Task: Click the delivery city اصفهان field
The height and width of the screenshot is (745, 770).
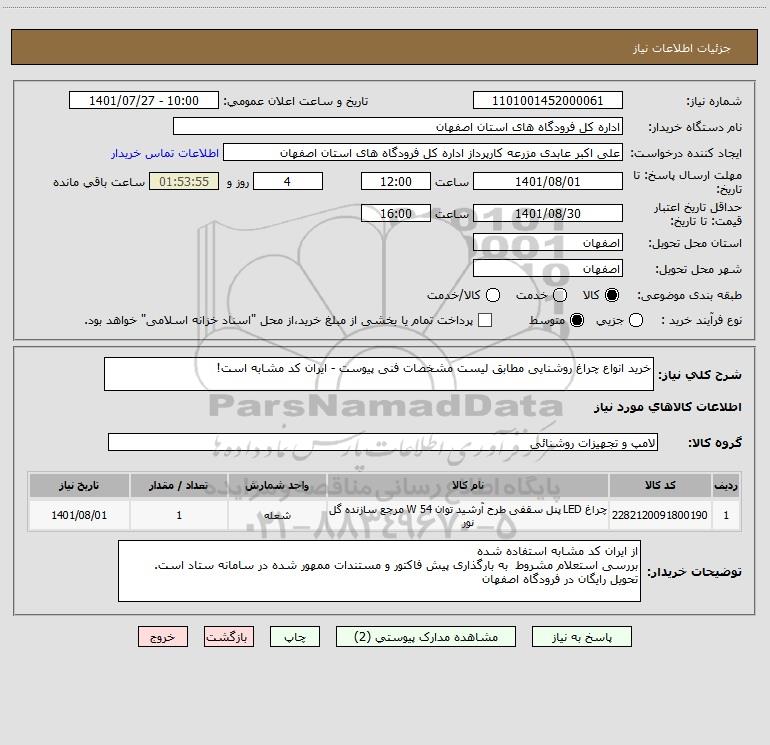Action: (548, 269)
